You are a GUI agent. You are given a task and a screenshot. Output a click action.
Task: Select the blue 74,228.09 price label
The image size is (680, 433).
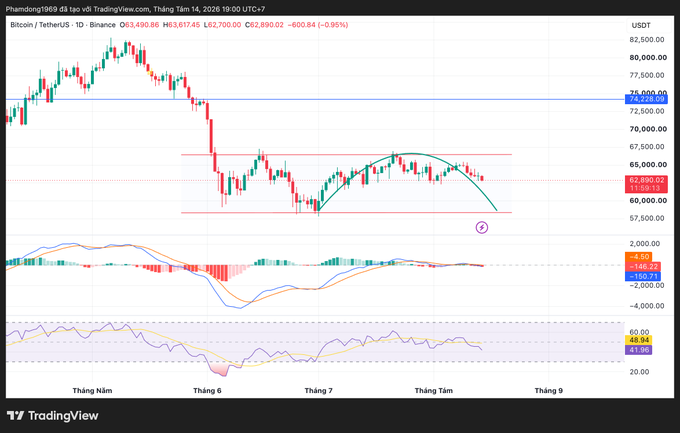pos(646,99)
